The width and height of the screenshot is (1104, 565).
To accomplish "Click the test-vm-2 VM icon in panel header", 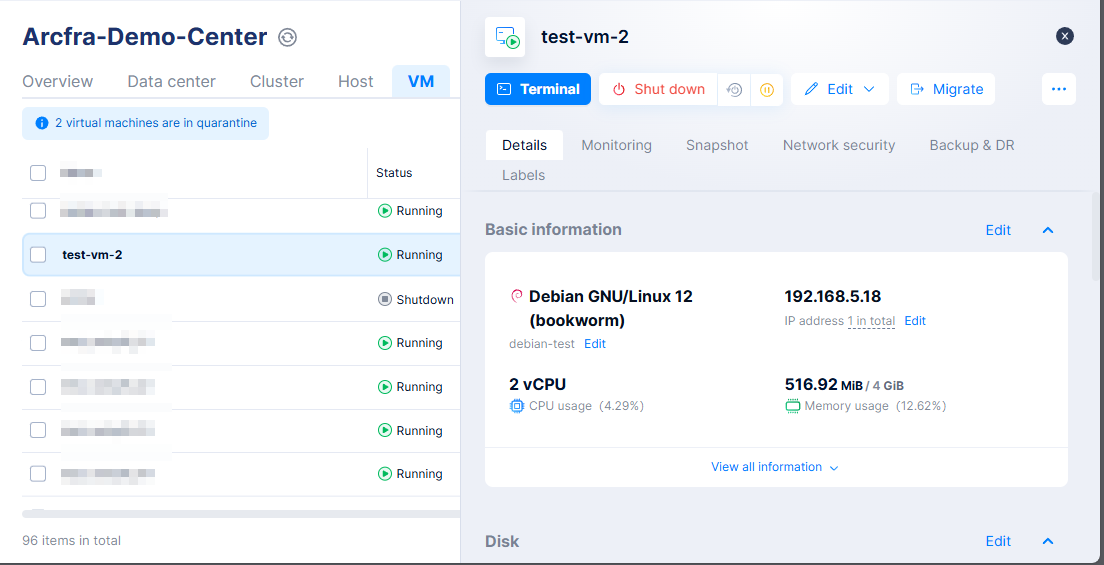I will point(505,37).
